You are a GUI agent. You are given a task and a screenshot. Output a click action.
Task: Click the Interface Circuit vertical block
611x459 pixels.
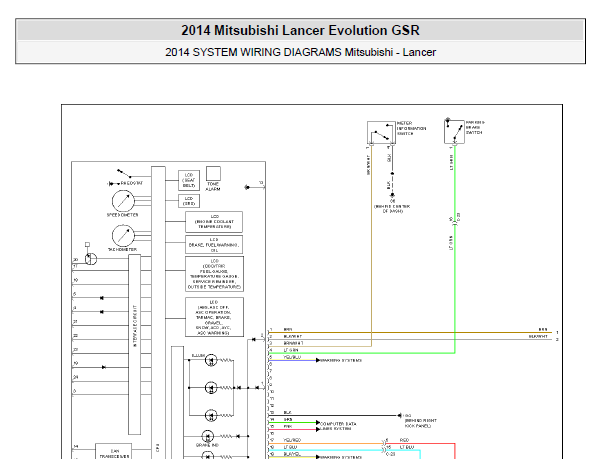[x=134, y=344]
